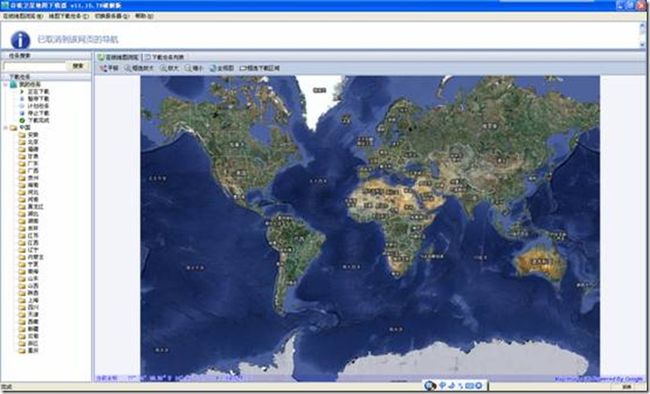Screen dimensions: 650x394
Task: Select 下载完成 (completed) task filter
Action: (38, 120)
